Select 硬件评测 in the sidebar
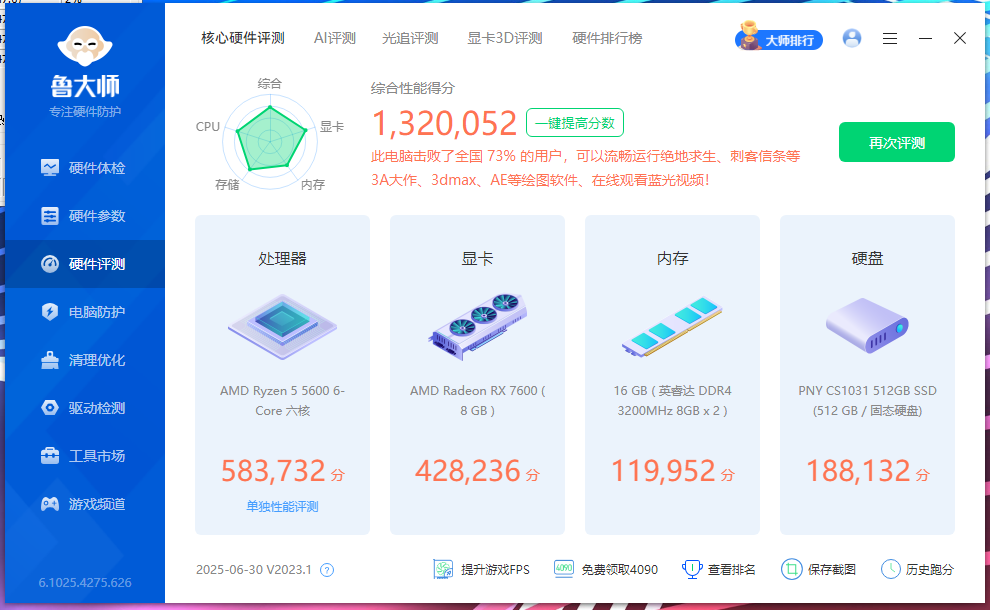The image size is (990, 610). tap(85, 264)
